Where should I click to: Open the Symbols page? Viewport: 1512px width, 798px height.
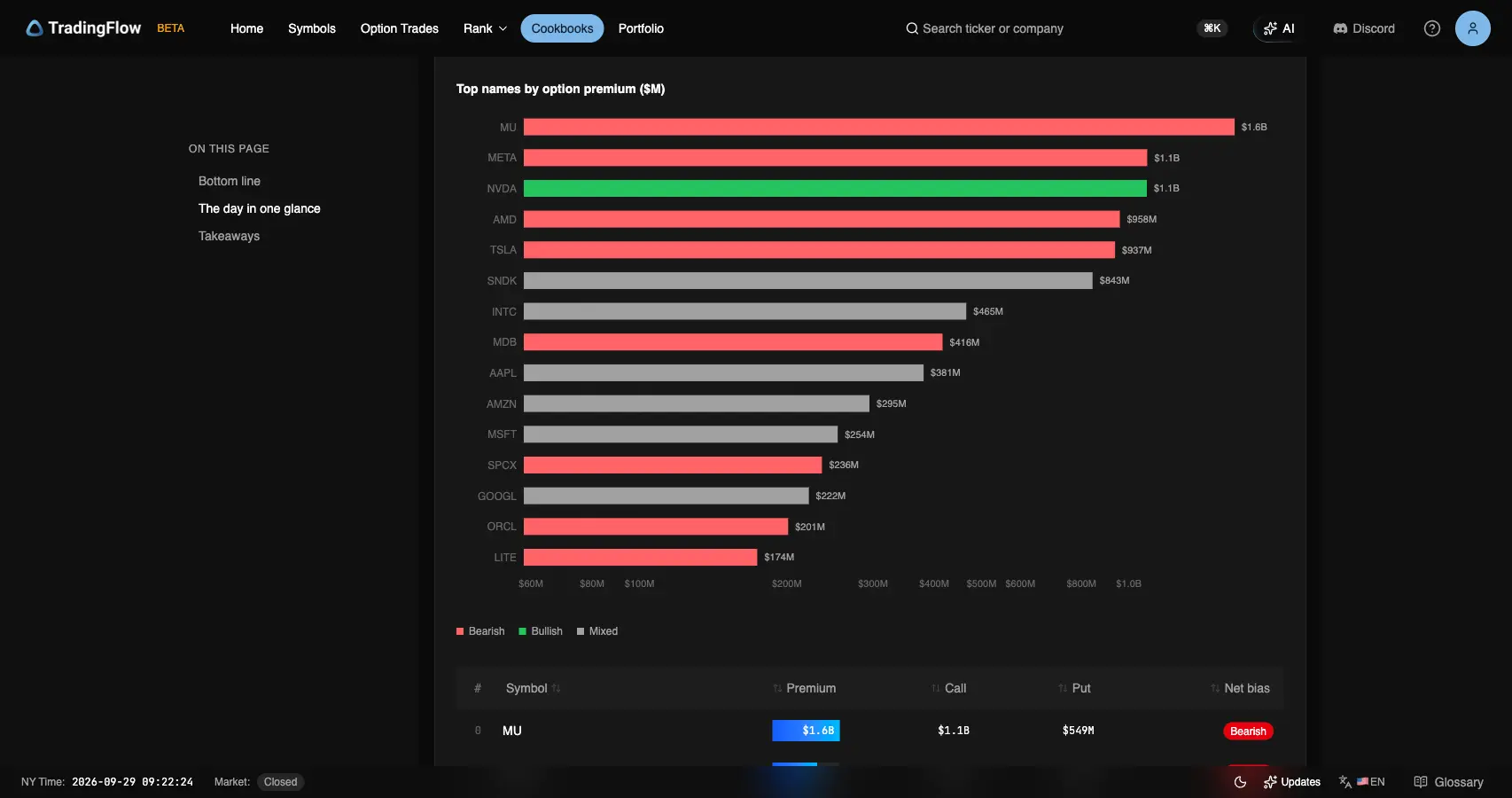click(312, 28)
